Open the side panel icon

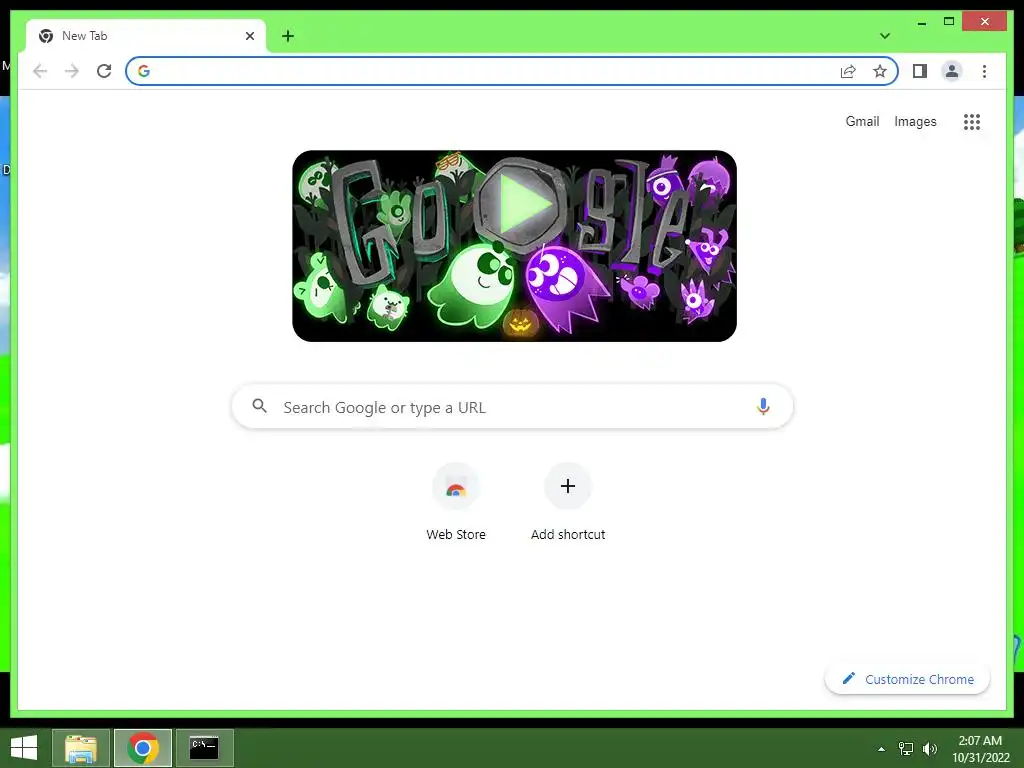pyautogui.click(x=920, y=71)
